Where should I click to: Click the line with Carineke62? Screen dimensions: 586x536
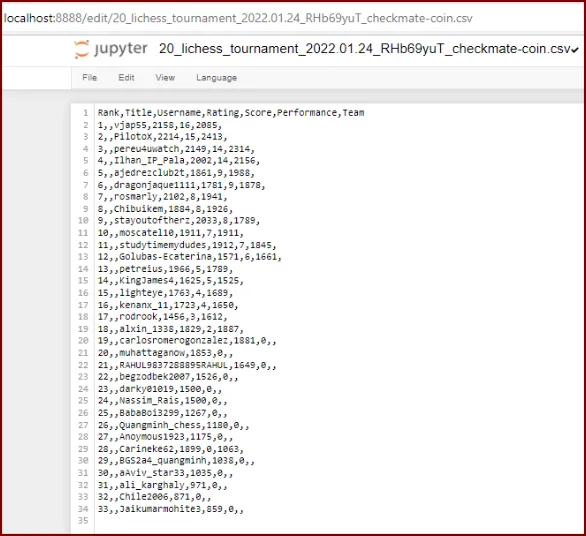point(171,449)
